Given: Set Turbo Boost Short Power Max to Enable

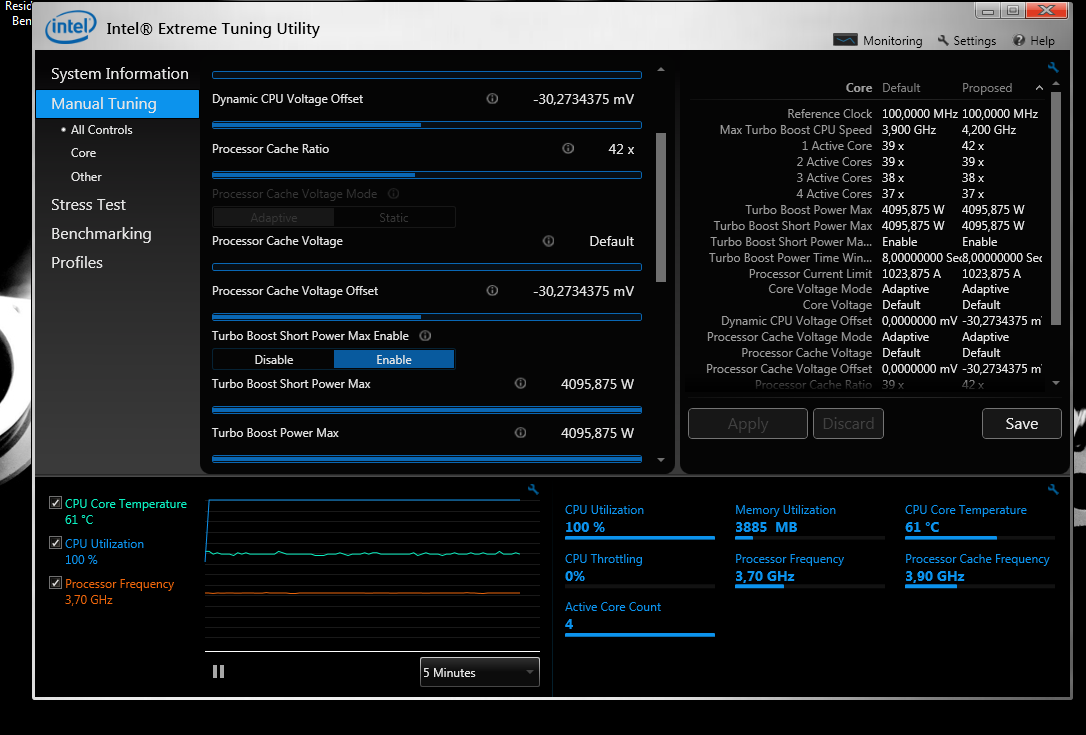Looking at the screenshot, I should (394, 360).
